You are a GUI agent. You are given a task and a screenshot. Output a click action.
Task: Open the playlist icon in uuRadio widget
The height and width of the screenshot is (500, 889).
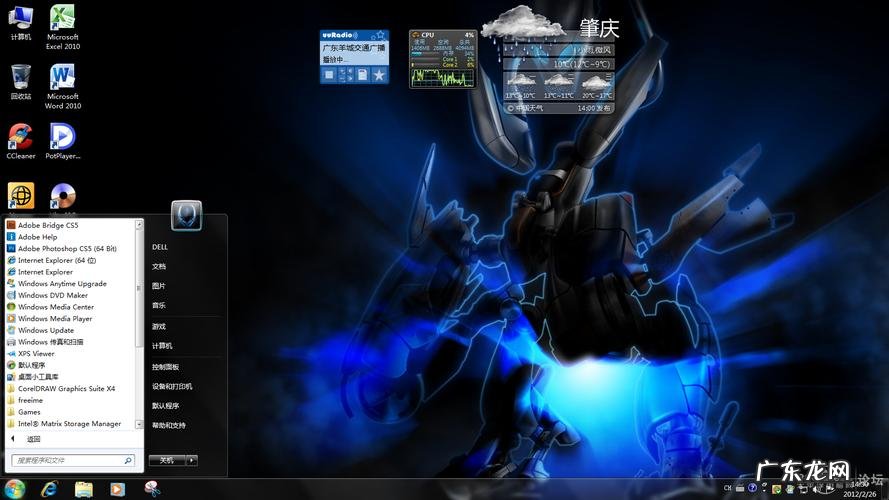(362, 75)
